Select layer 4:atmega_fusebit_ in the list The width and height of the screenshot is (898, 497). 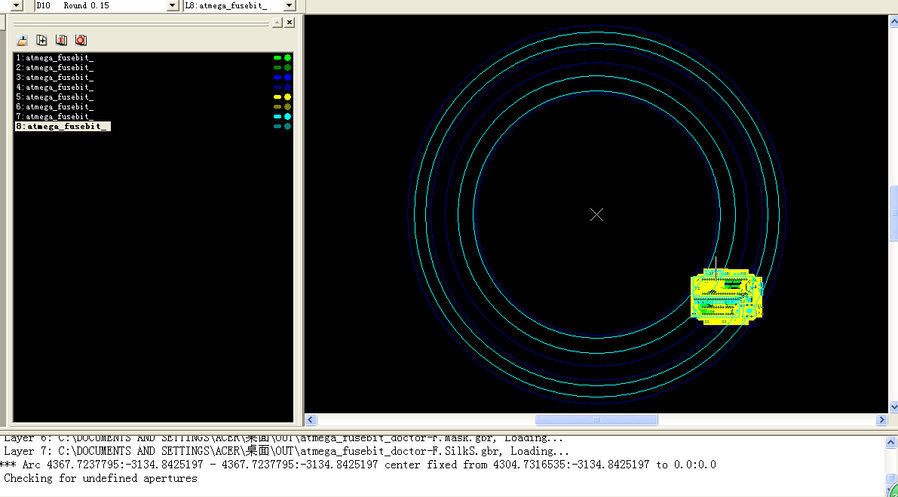pyautogui.click(x=55, y=87)
